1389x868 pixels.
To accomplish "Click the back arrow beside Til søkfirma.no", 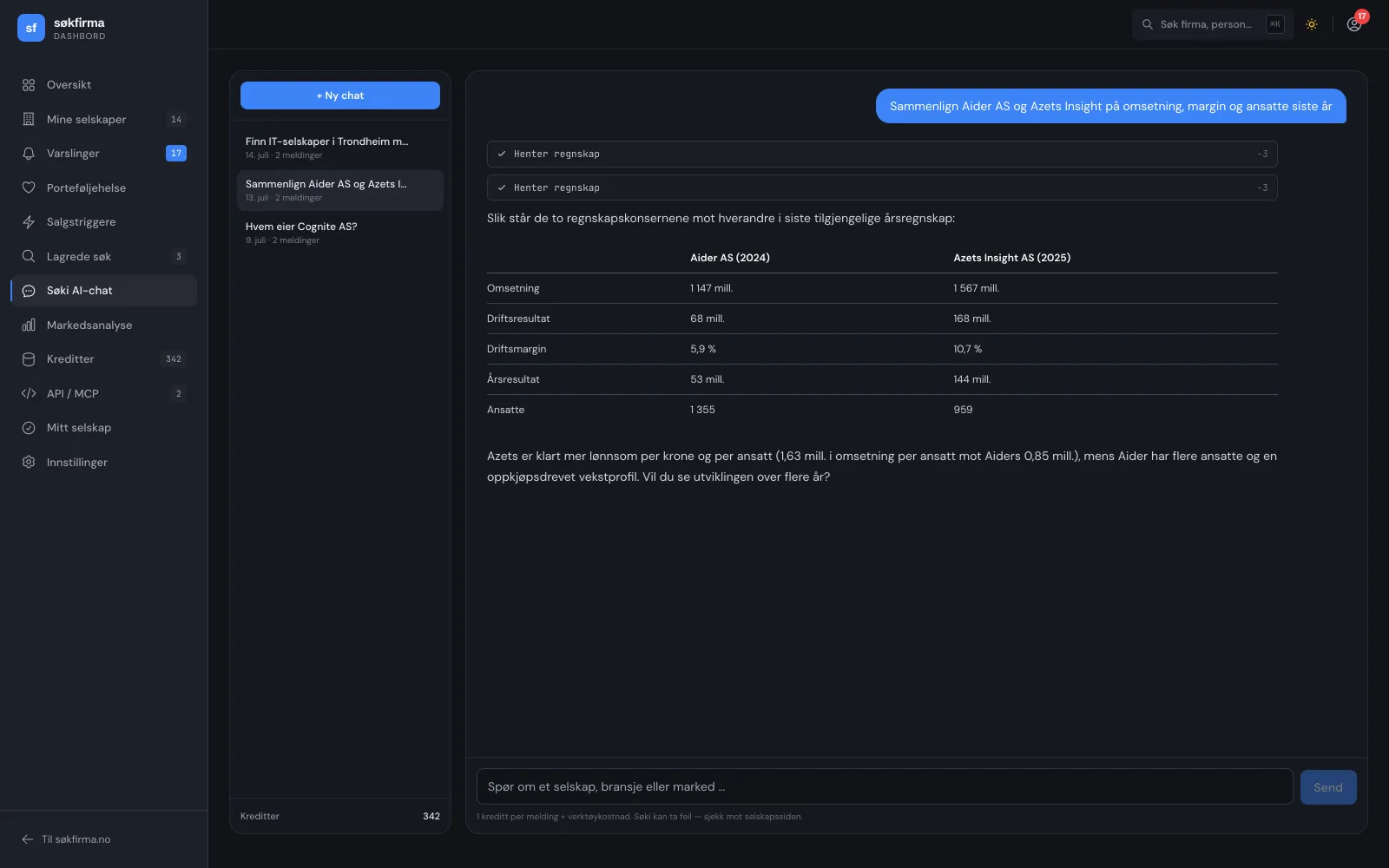I will [27, 839].
